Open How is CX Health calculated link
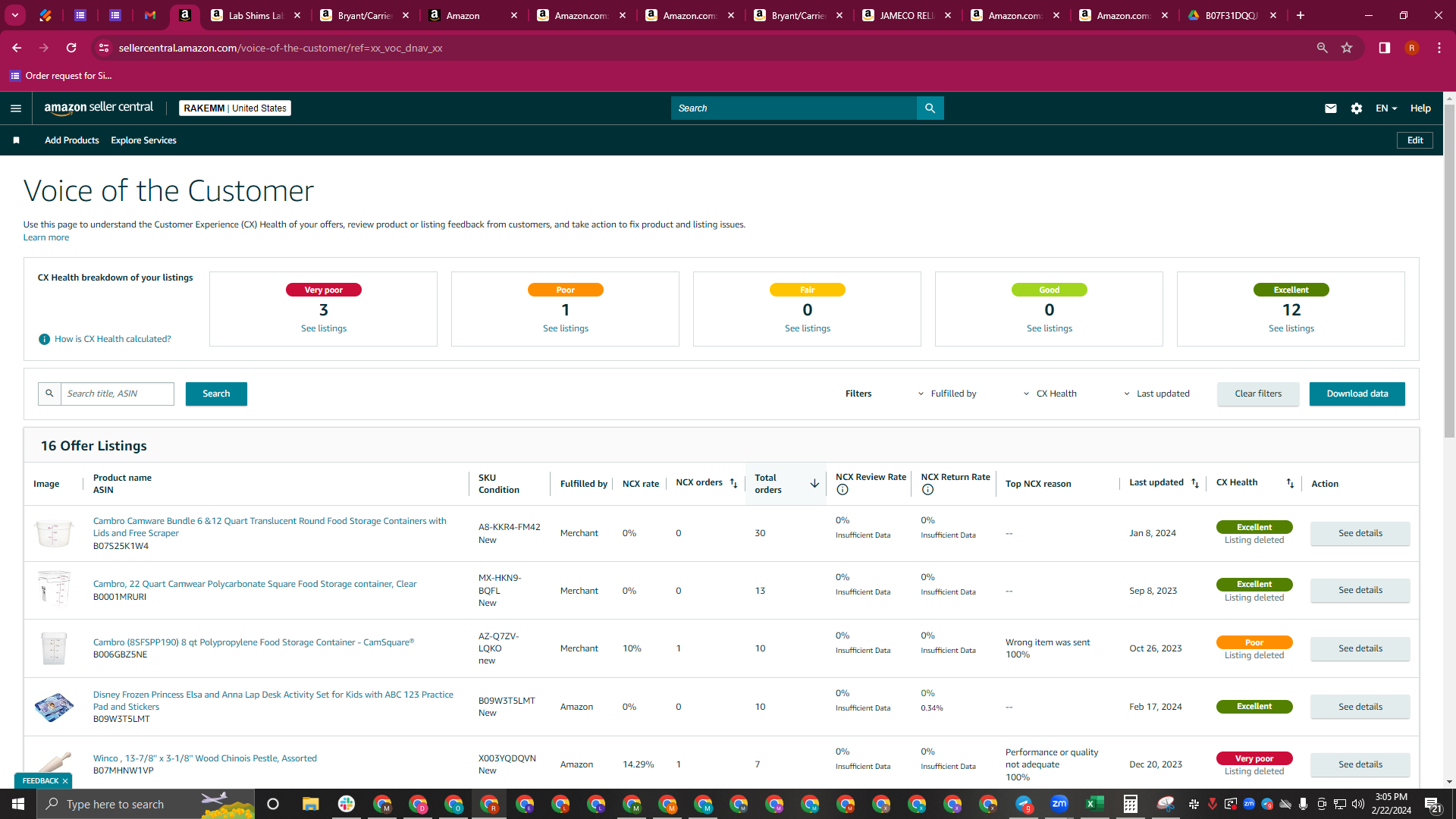This screenshot has height=819, width=1456. (x=113, y=339)
